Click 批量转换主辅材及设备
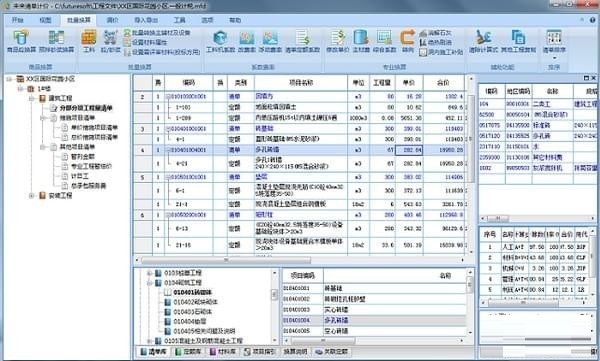This screenshot has height=361, width=600. [157, 33]
